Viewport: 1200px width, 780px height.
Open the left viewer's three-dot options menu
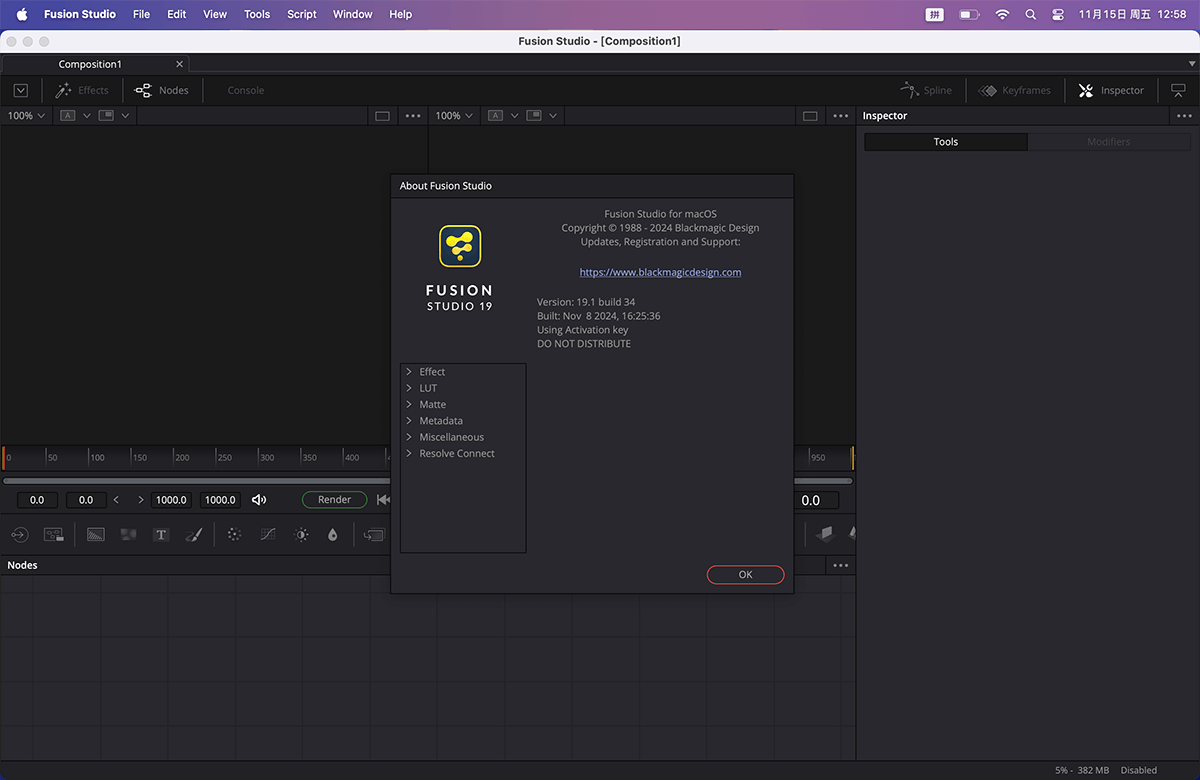pos(413,116)
